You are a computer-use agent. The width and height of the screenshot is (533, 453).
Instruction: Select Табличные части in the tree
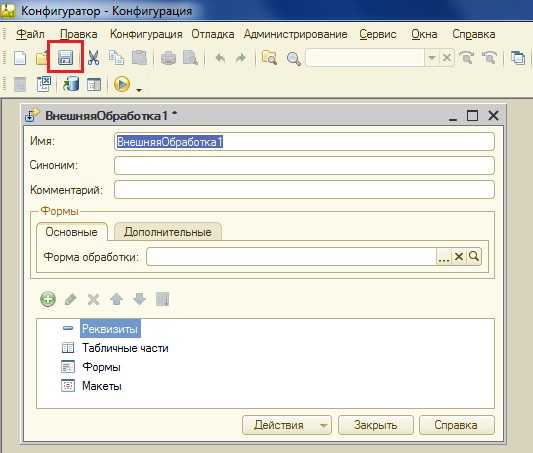coord(125,348)
